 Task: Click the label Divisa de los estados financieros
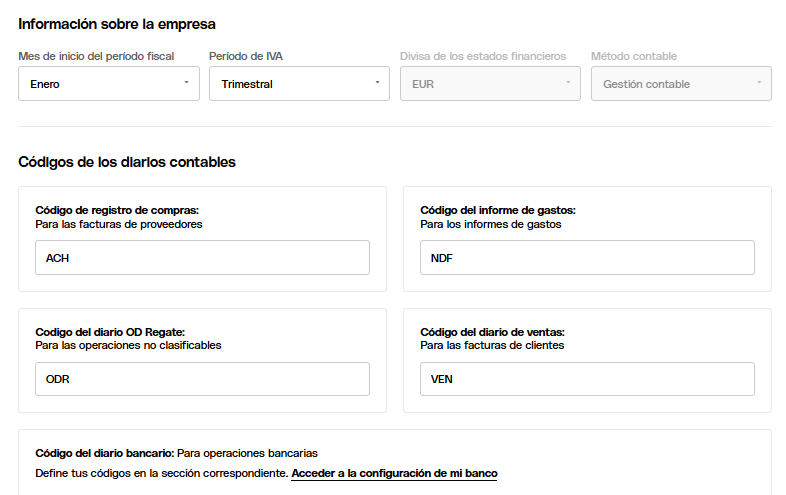(x=483, y=56)
